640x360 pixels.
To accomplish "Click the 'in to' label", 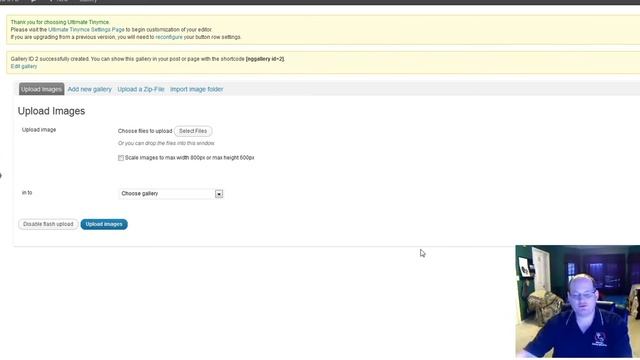I will click(x=27, y=193).
